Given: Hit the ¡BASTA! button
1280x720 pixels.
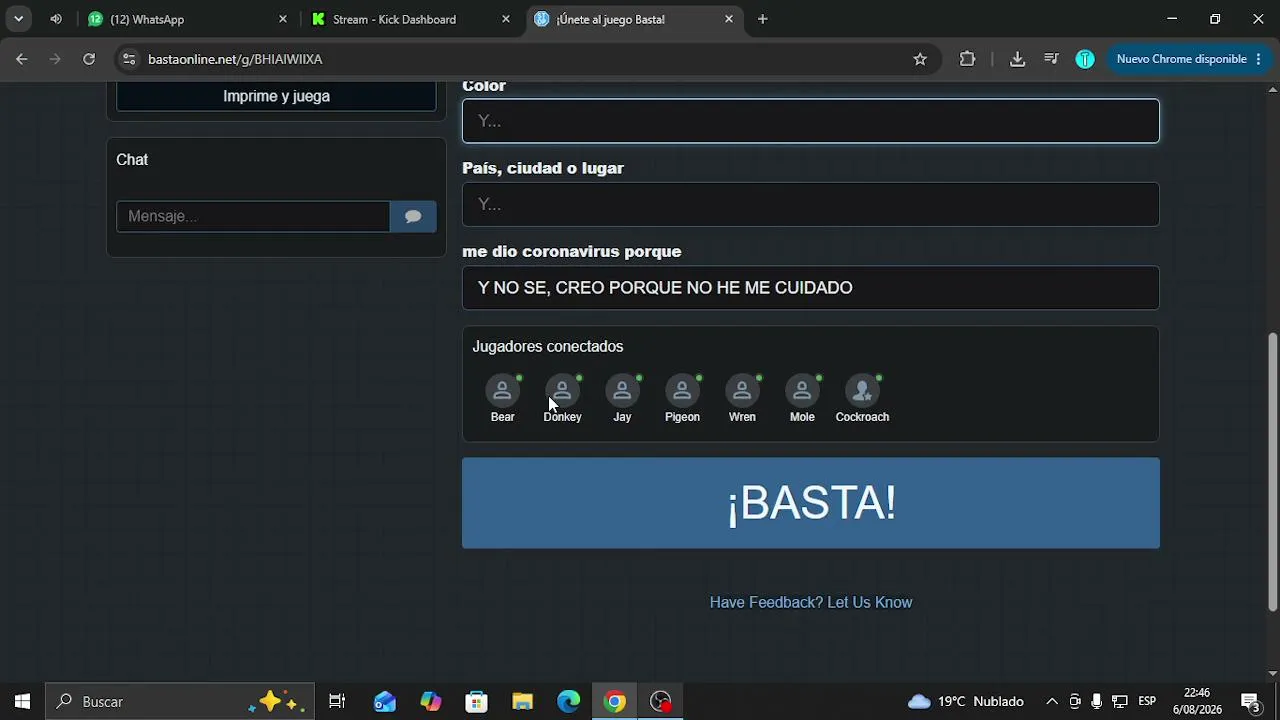Looking at the screenshot, I should point(811,503).
